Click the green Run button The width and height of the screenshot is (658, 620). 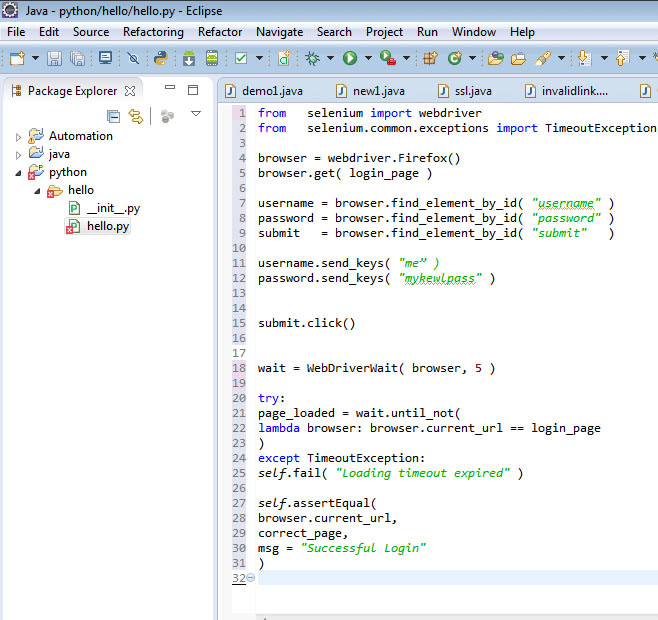[x=350, y=59]
